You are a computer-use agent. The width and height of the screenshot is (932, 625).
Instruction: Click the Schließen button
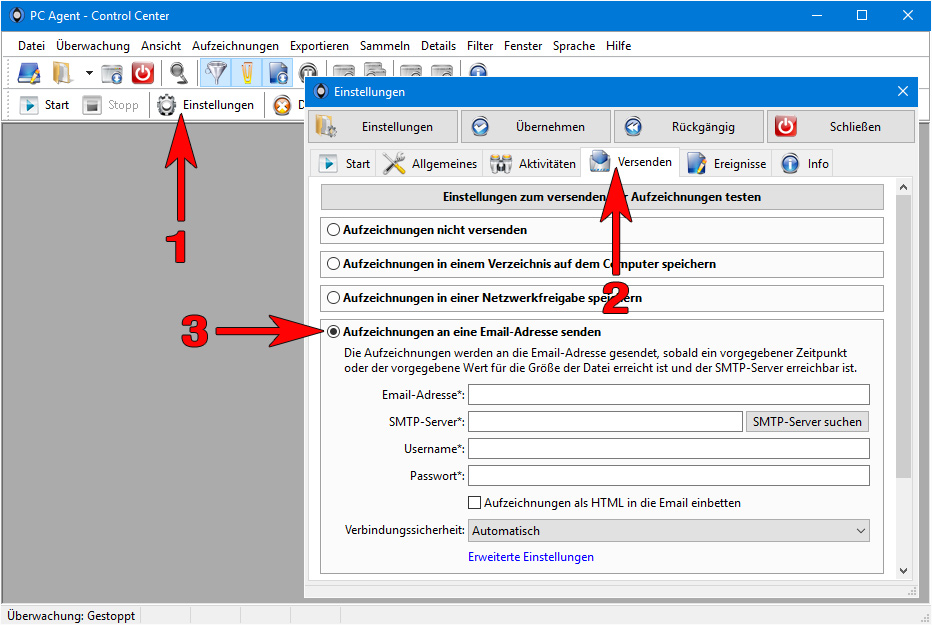841,127
